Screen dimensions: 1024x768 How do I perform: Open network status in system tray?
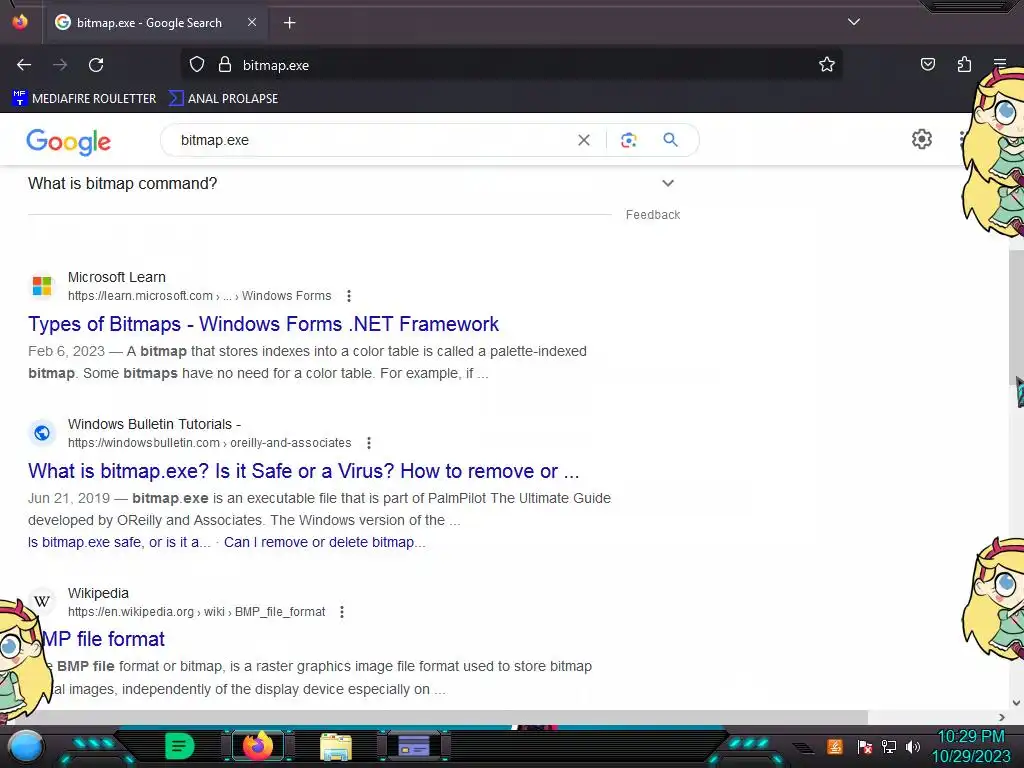coord(889,746)
